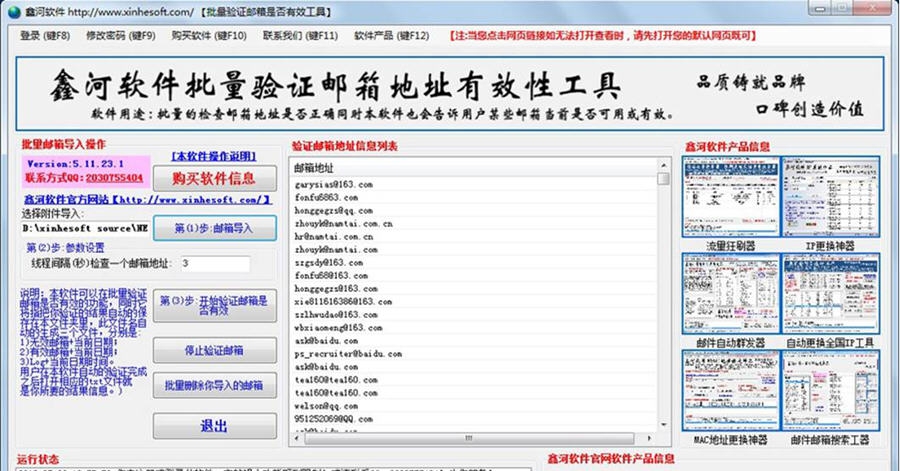Screen dimensions: 900x471
Task: Click the email list scroll up arrow
Action: (664, 165)
